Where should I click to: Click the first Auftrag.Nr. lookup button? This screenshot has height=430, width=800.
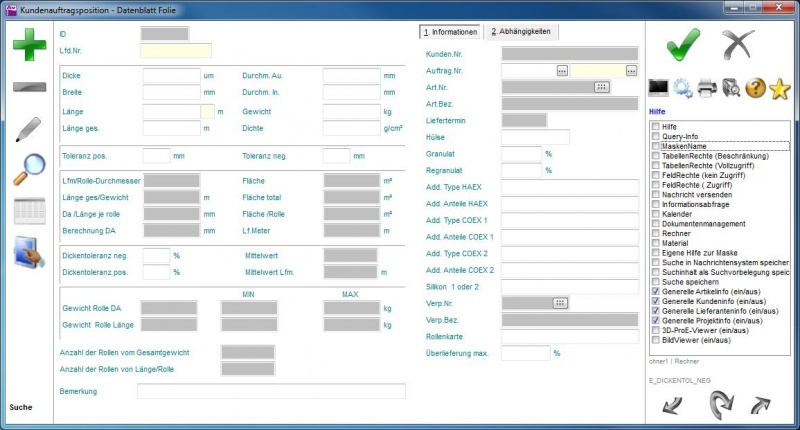pos(562,70)
